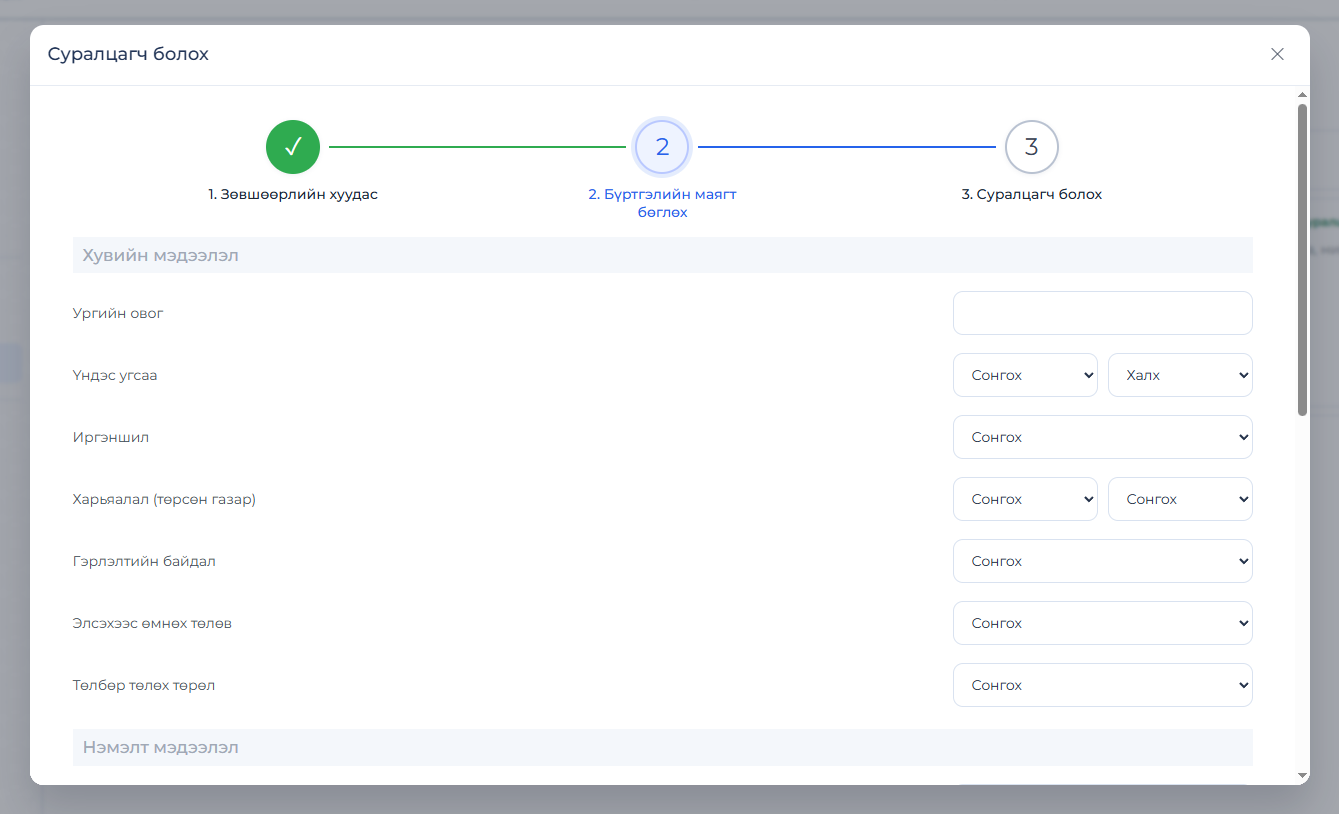Click the Суралцагч болох dialog title
Viewport: 1339px width, 814px height.
click(x=128, y=54)
